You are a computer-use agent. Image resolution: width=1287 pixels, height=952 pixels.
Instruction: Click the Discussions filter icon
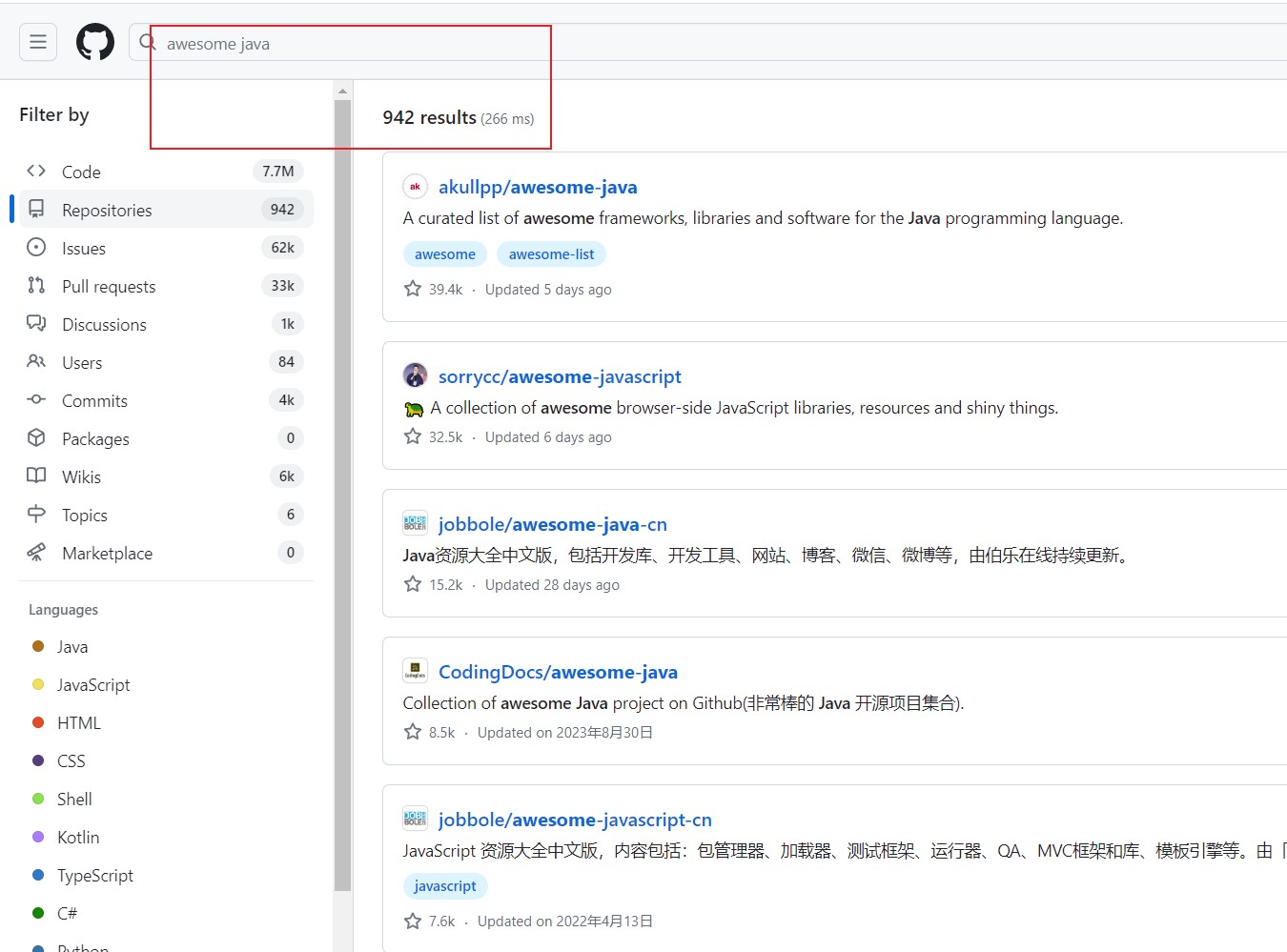36,323
